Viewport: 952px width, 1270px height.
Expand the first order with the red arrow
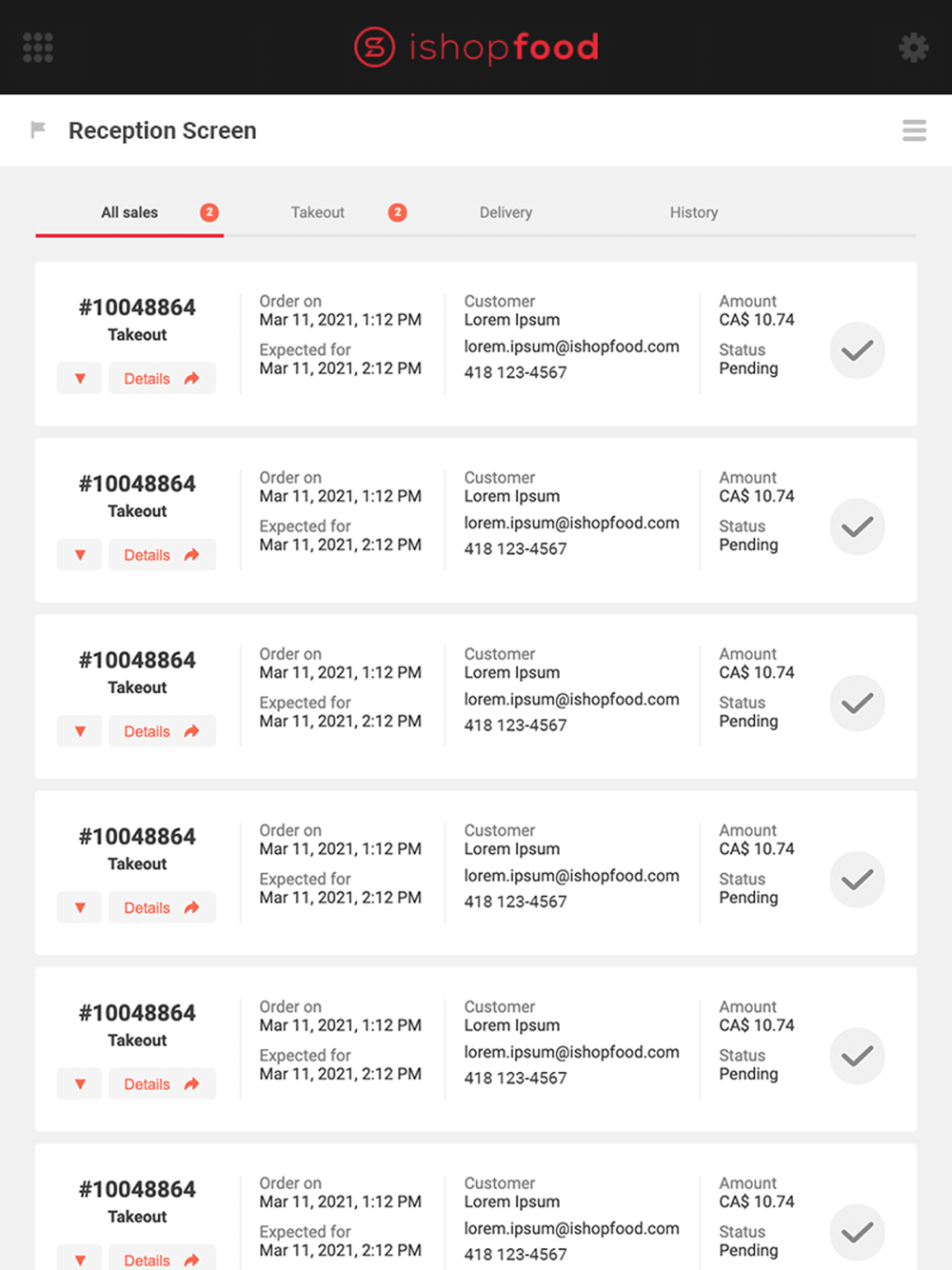click(x=80, y=378)
